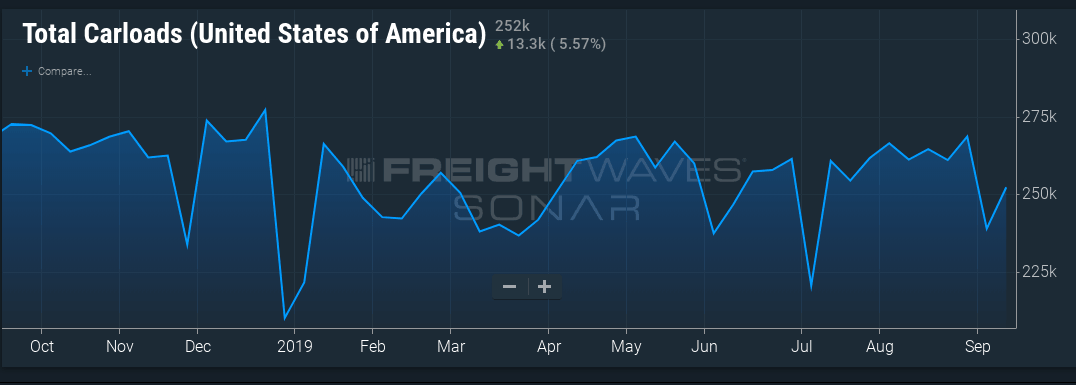This screenshot has height=385, width=1076.
Task: Click the green up-arrow change indicator
Action: [x=500, y=45]
